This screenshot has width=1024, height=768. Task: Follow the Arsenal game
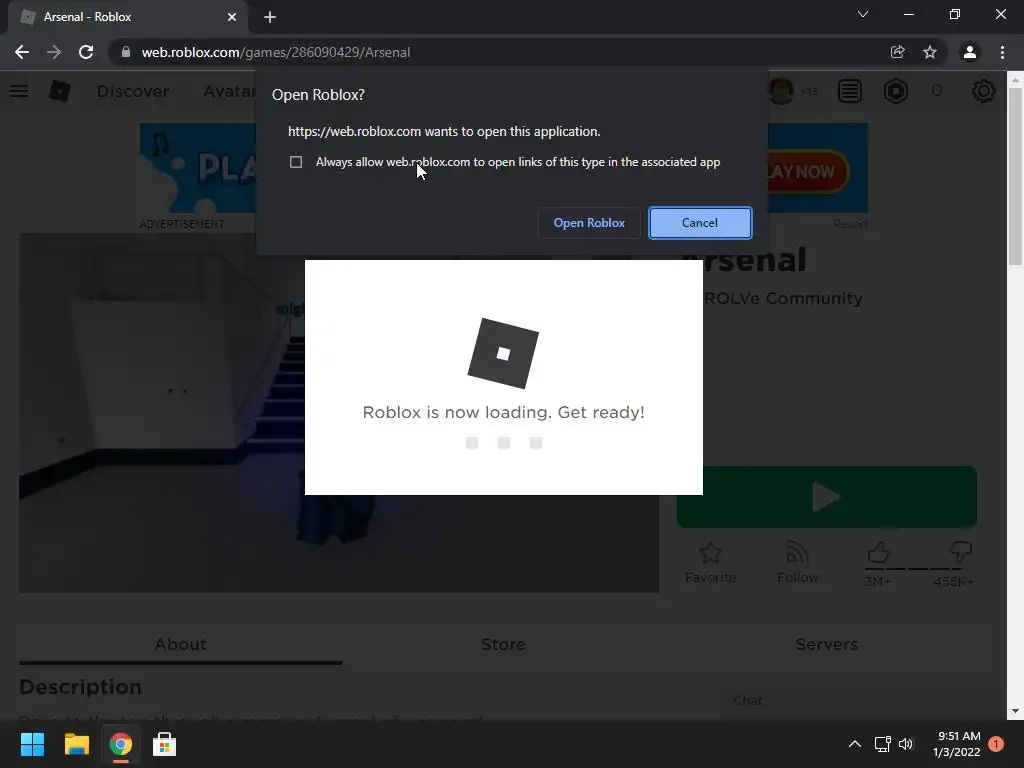(x=797, y=563)
